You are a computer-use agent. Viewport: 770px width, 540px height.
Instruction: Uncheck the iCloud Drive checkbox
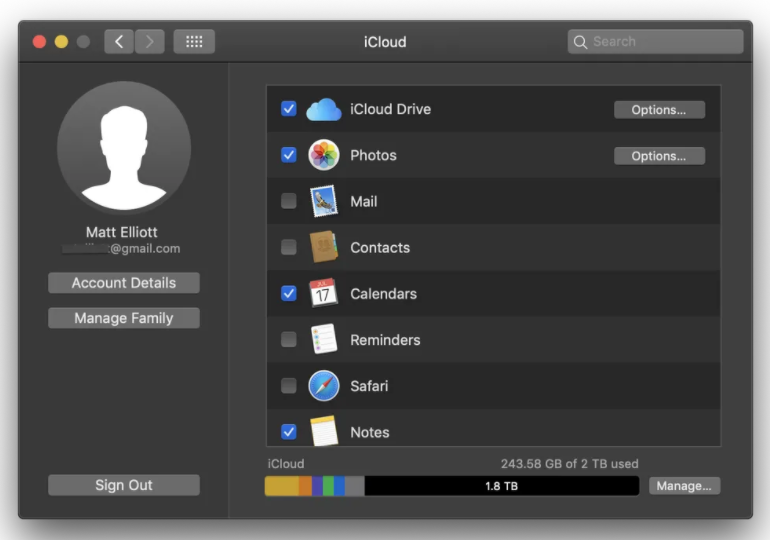[289, 108]
